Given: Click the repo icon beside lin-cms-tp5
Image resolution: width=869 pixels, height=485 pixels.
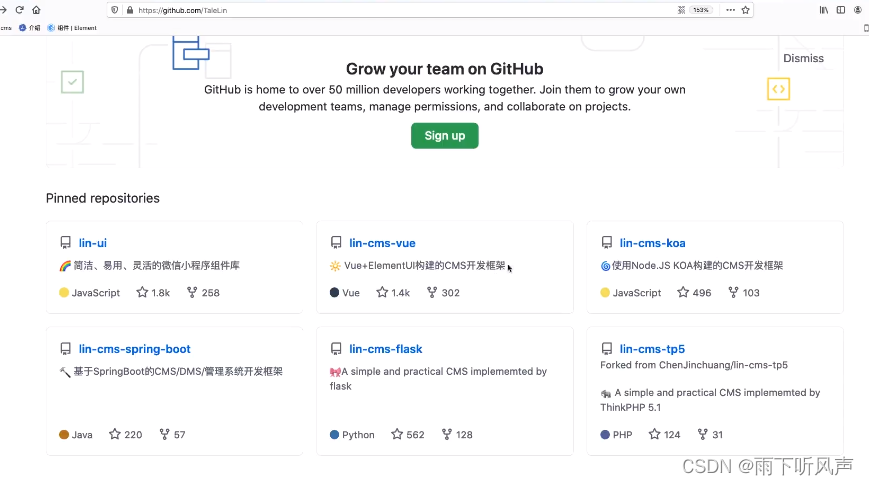Looking at the screenshot, I should (607, 349).
